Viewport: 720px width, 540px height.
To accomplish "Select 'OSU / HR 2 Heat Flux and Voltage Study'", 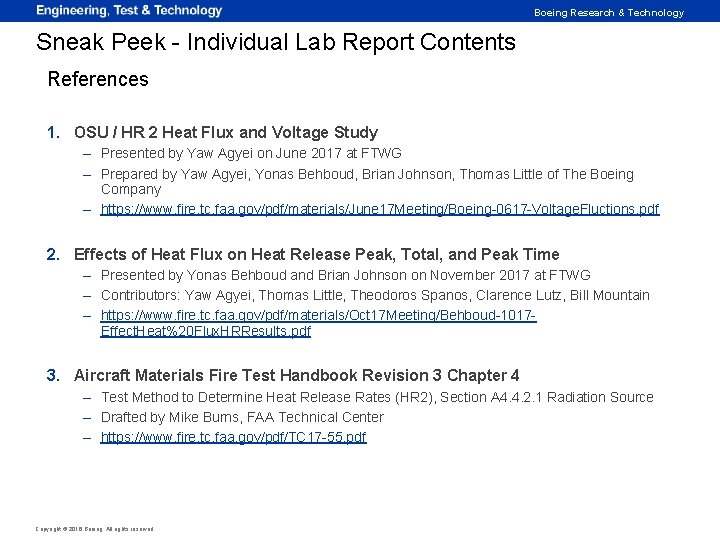I will click(x=226, y=132).
